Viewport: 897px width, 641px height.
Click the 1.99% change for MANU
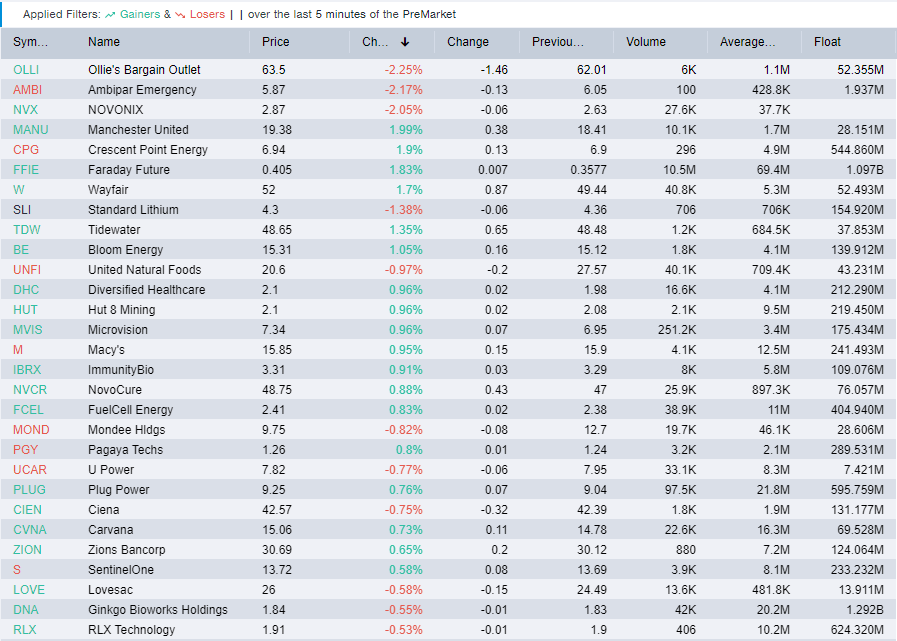pyautogui.click(x=406, y=130)
